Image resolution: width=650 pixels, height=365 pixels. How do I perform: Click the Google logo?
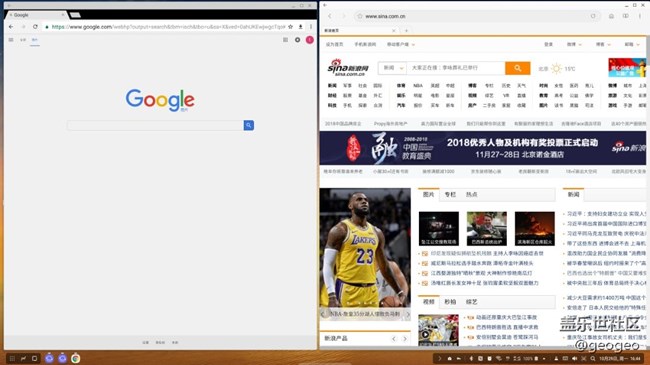point(160,100)
